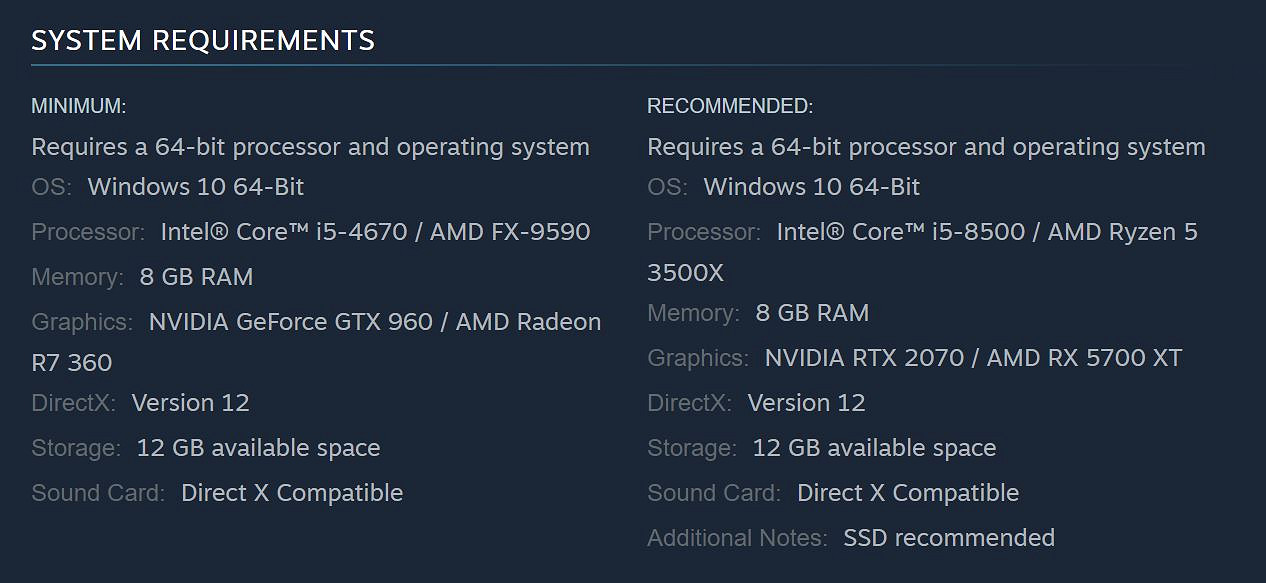Click Windows 10 64-Bit under RECOMMENDED
Viewport: 1266px width, 583px height.
point(811,187)
